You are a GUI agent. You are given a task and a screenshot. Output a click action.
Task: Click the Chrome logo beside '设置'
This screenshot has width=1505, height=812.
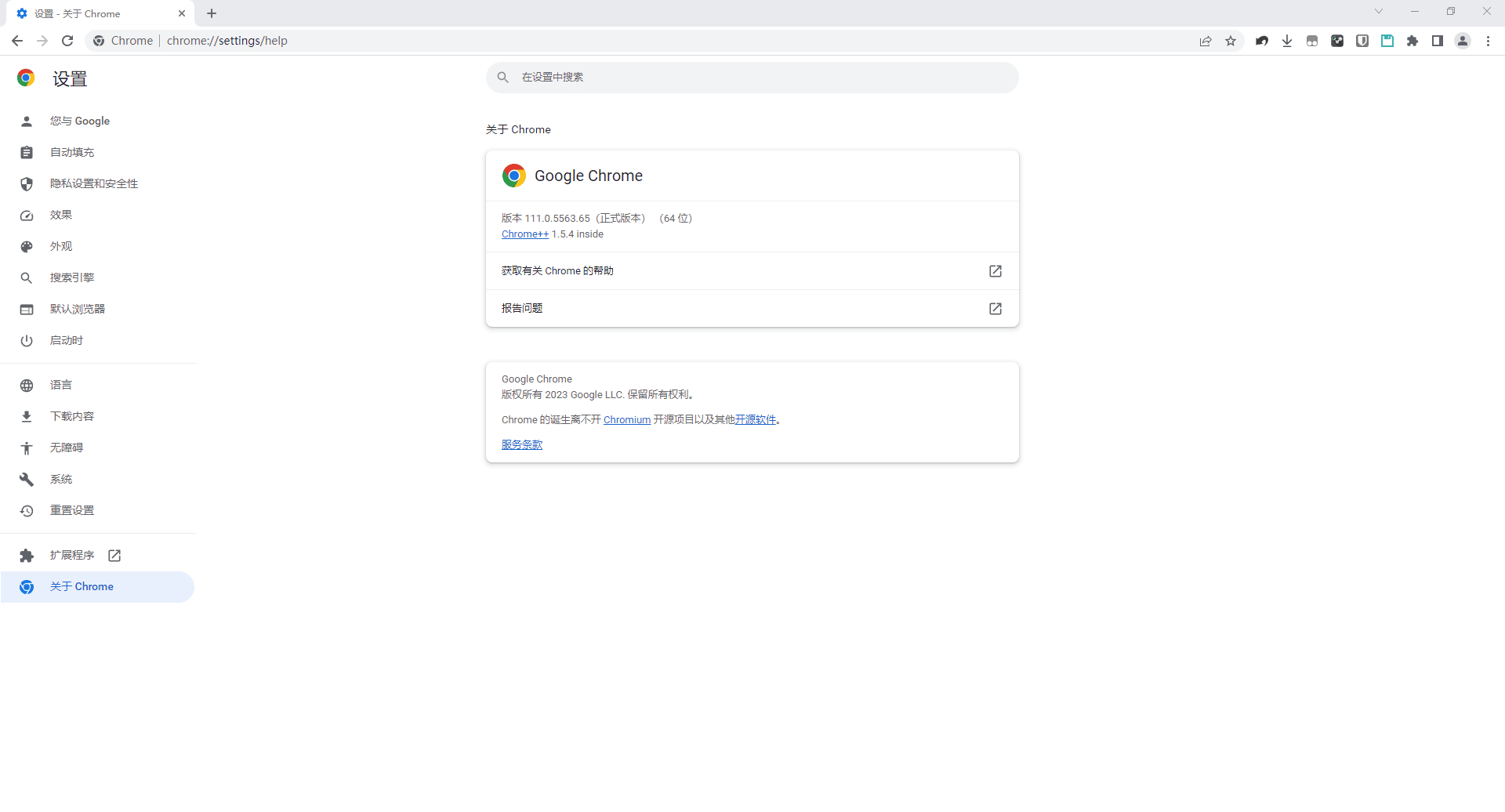26,78
